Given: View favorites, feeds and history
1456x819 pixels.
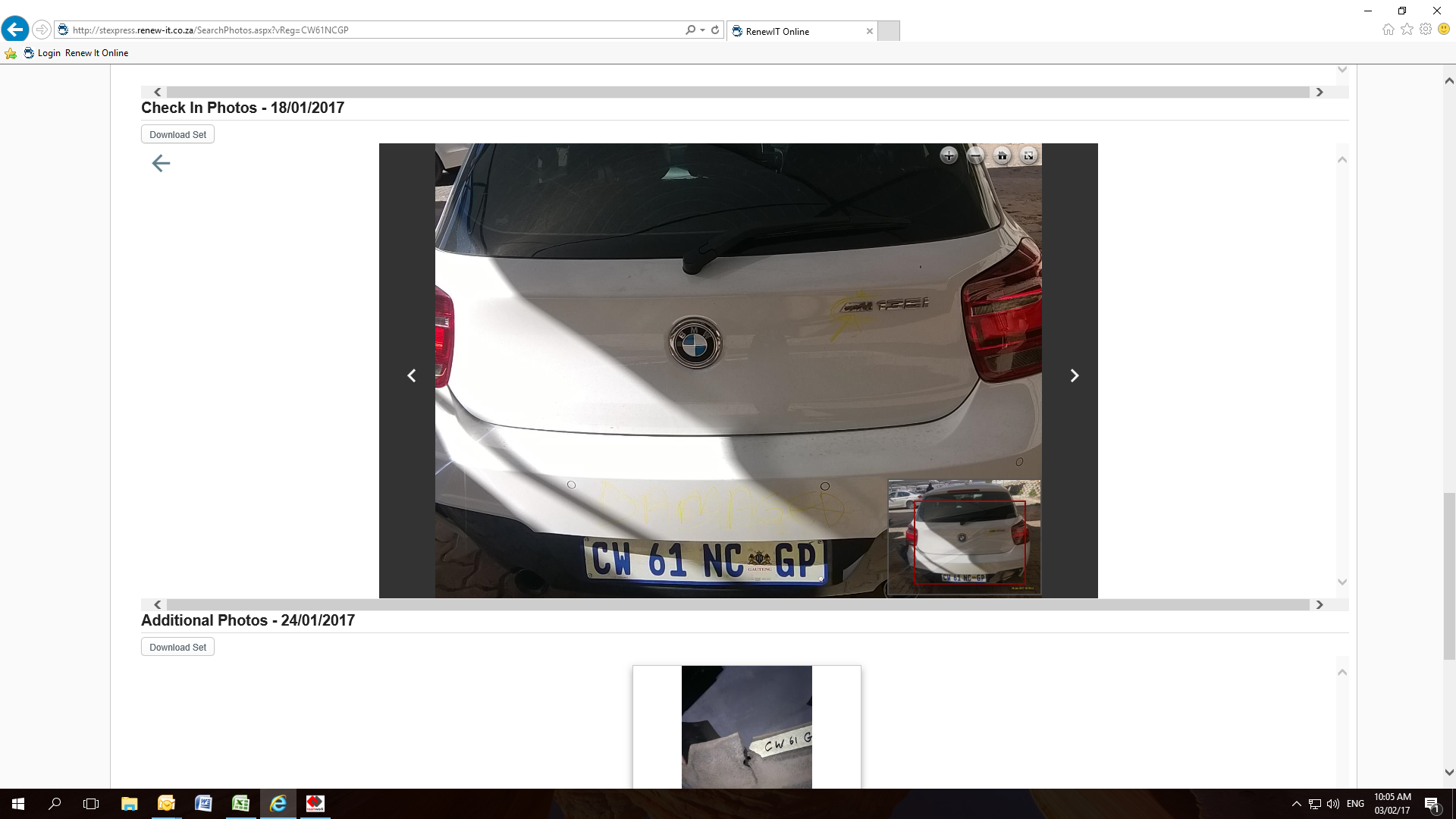Looking at the screenshot, I should click(1407, 30).
